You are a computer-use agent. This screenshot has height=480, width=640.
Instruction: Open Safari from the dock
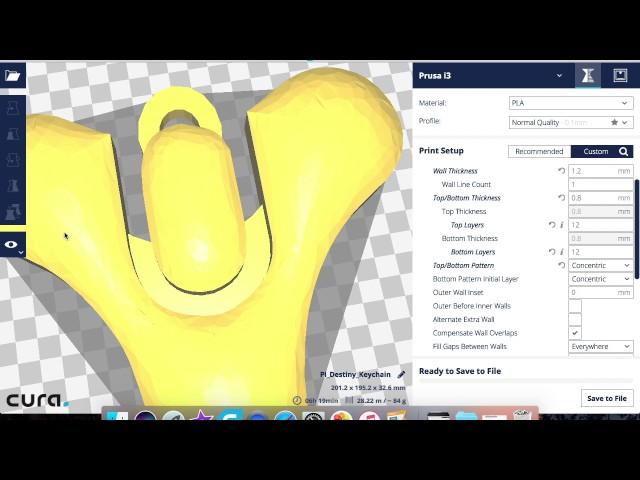(285, 416)
